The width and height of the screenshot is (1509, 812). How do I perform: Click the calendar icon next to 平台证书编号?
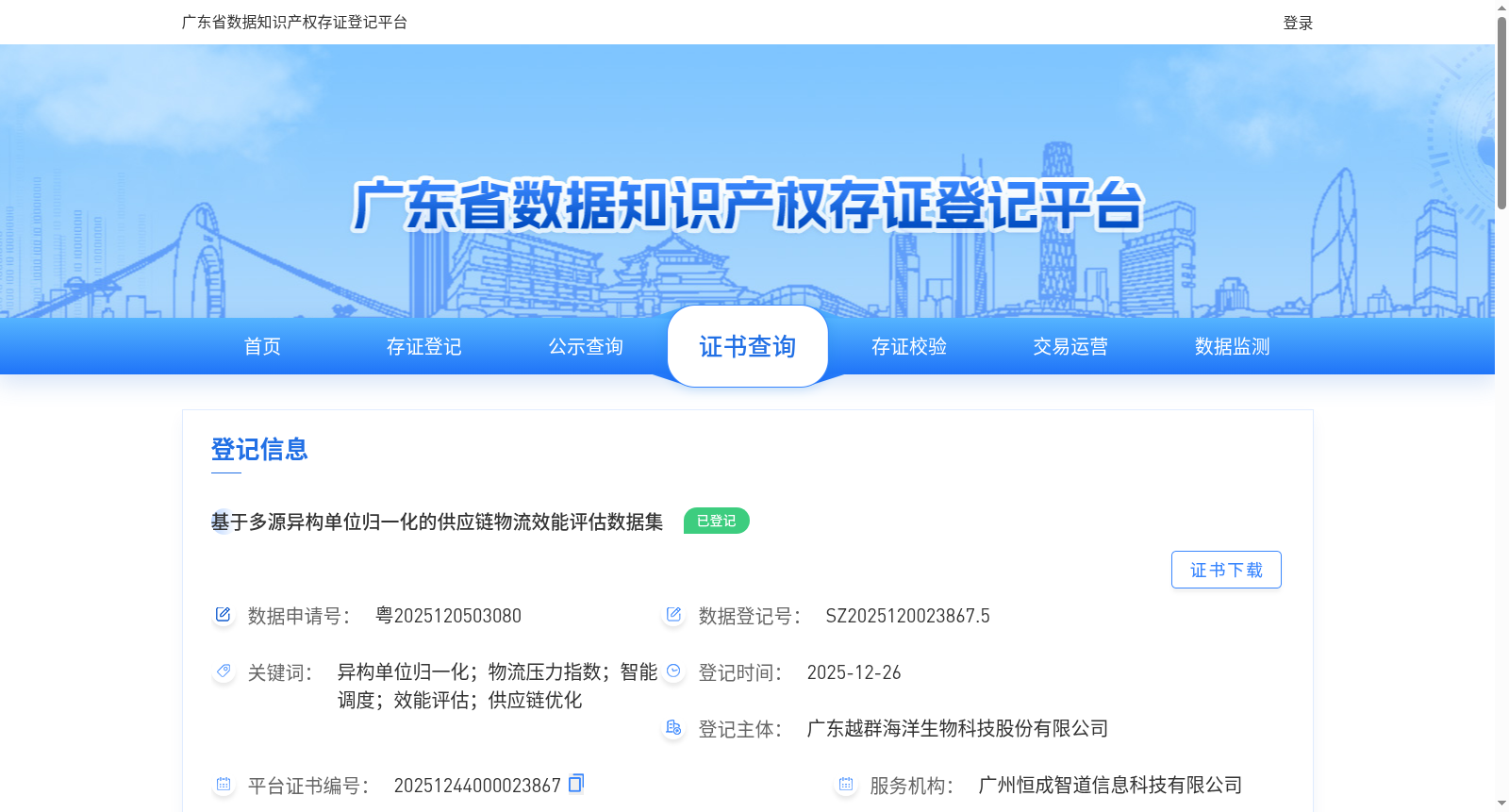[x=223, y=785]
